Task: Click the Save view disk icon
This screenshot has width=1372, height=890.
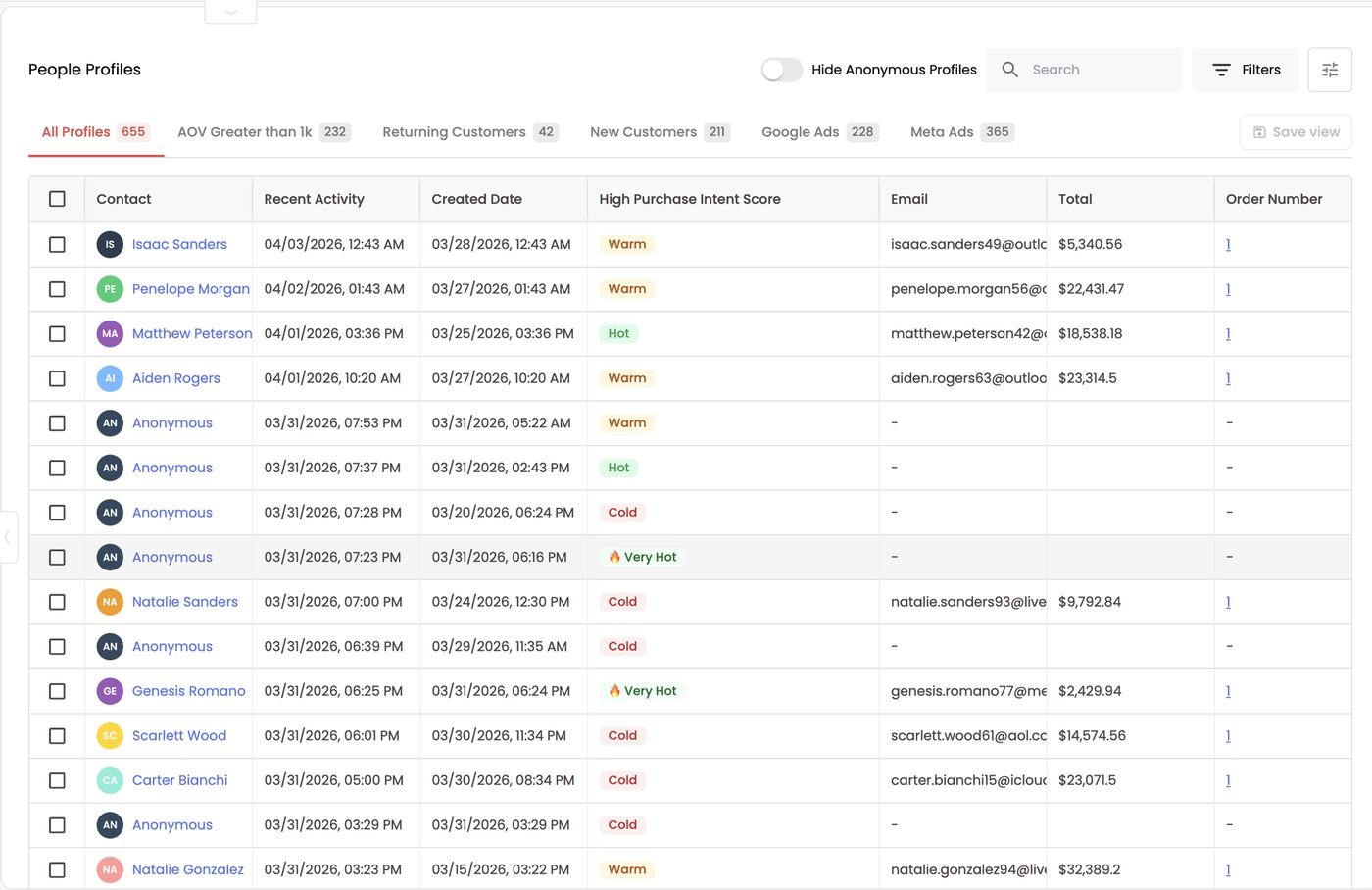Action: pos(1259,132)
